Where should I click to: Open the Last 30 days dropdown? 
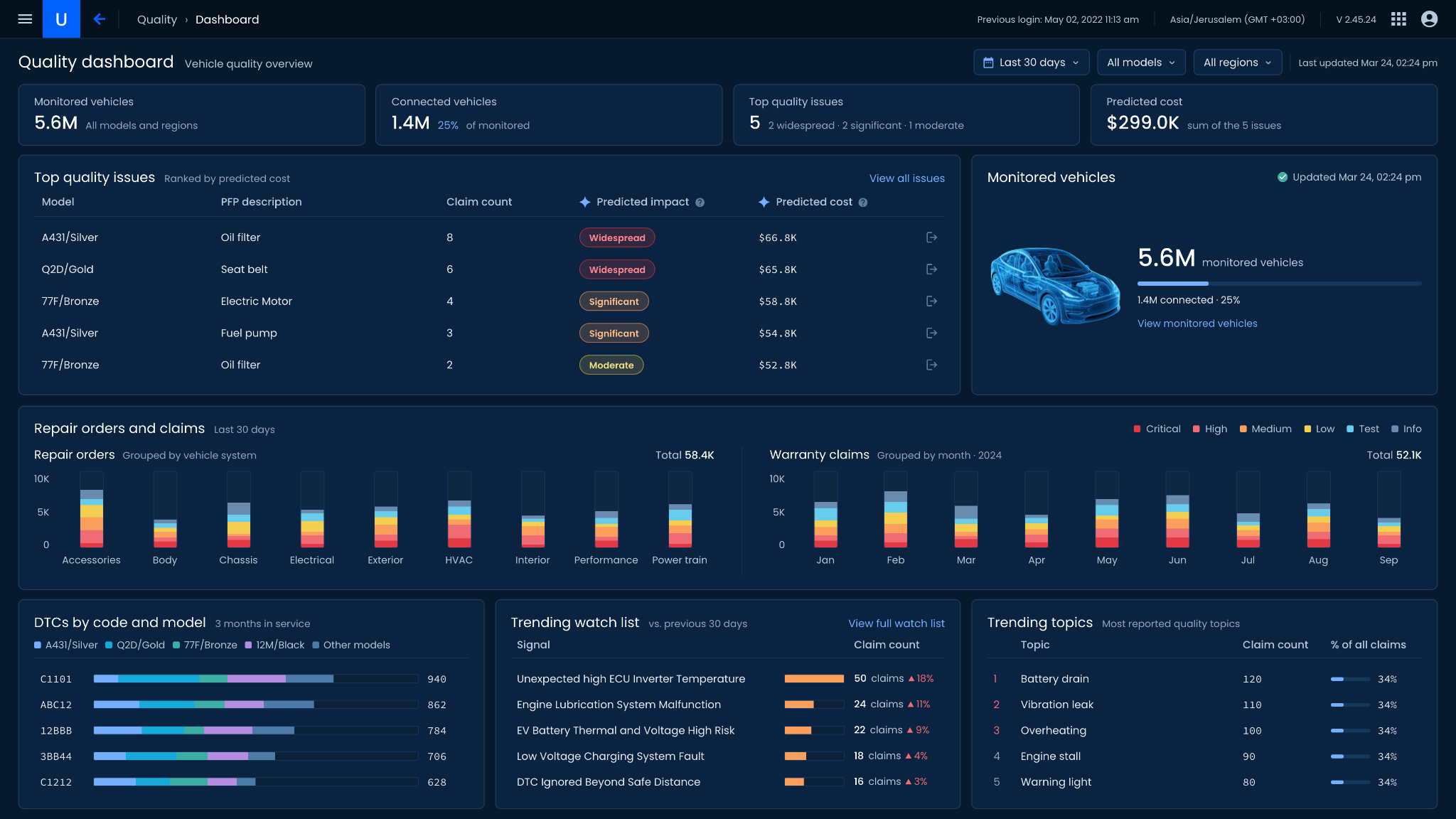tap(1031, 63)
